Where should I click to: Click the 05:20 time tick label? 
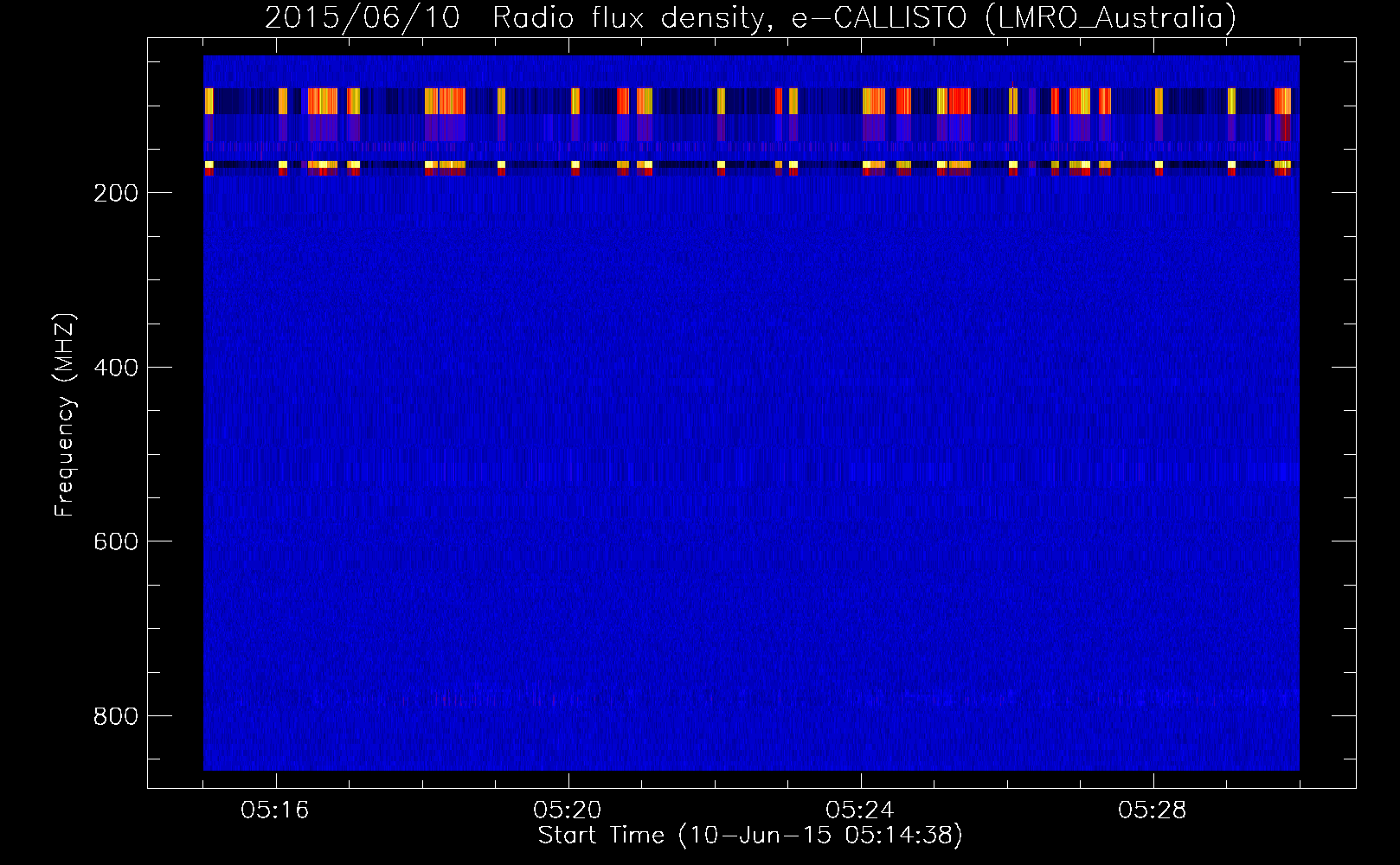pyautogui.click(x=568, y=811)
